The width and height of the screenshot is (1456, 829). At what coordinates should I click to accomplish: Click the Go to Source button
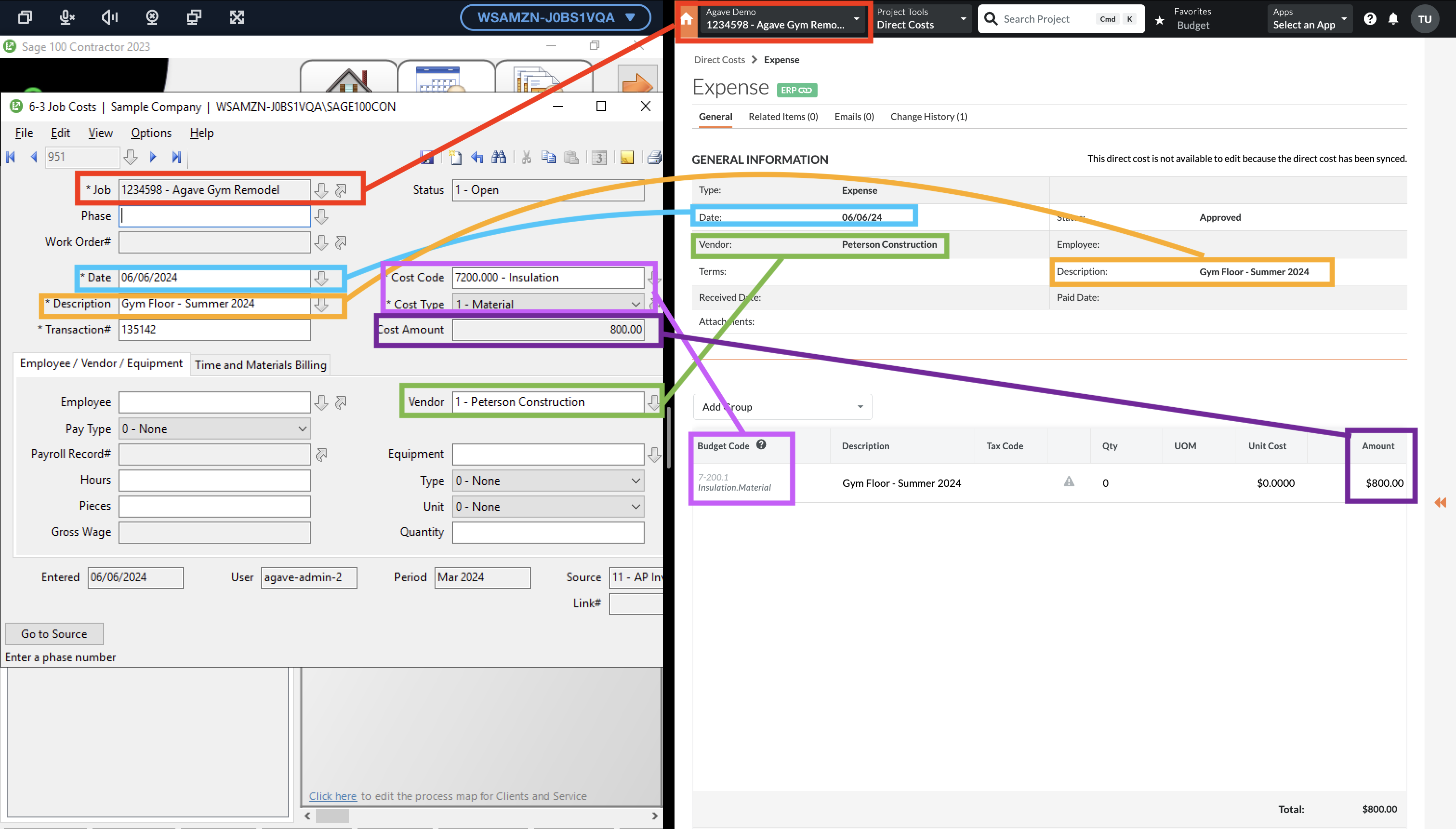tap(53, 634)
